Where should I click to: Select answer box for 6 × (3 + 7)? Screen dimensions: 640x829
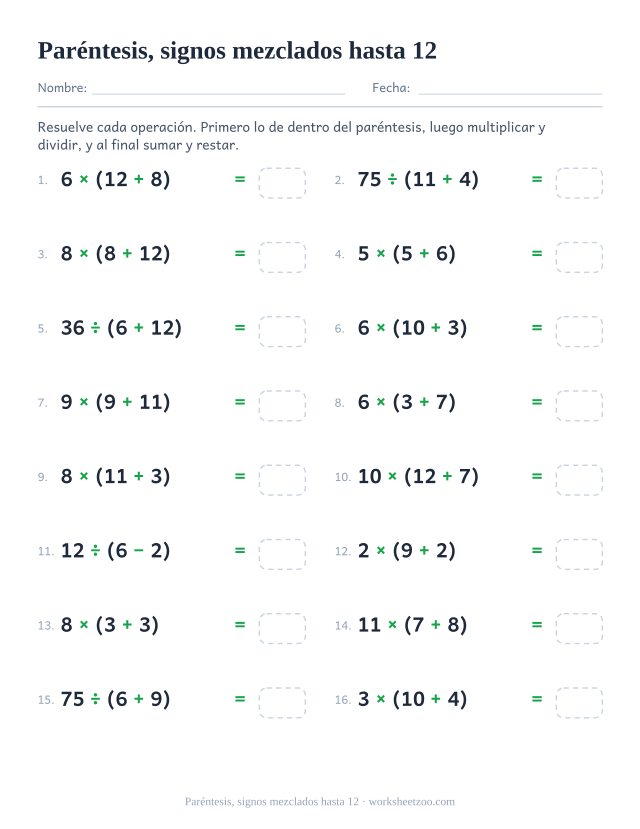tap(579, 406)
